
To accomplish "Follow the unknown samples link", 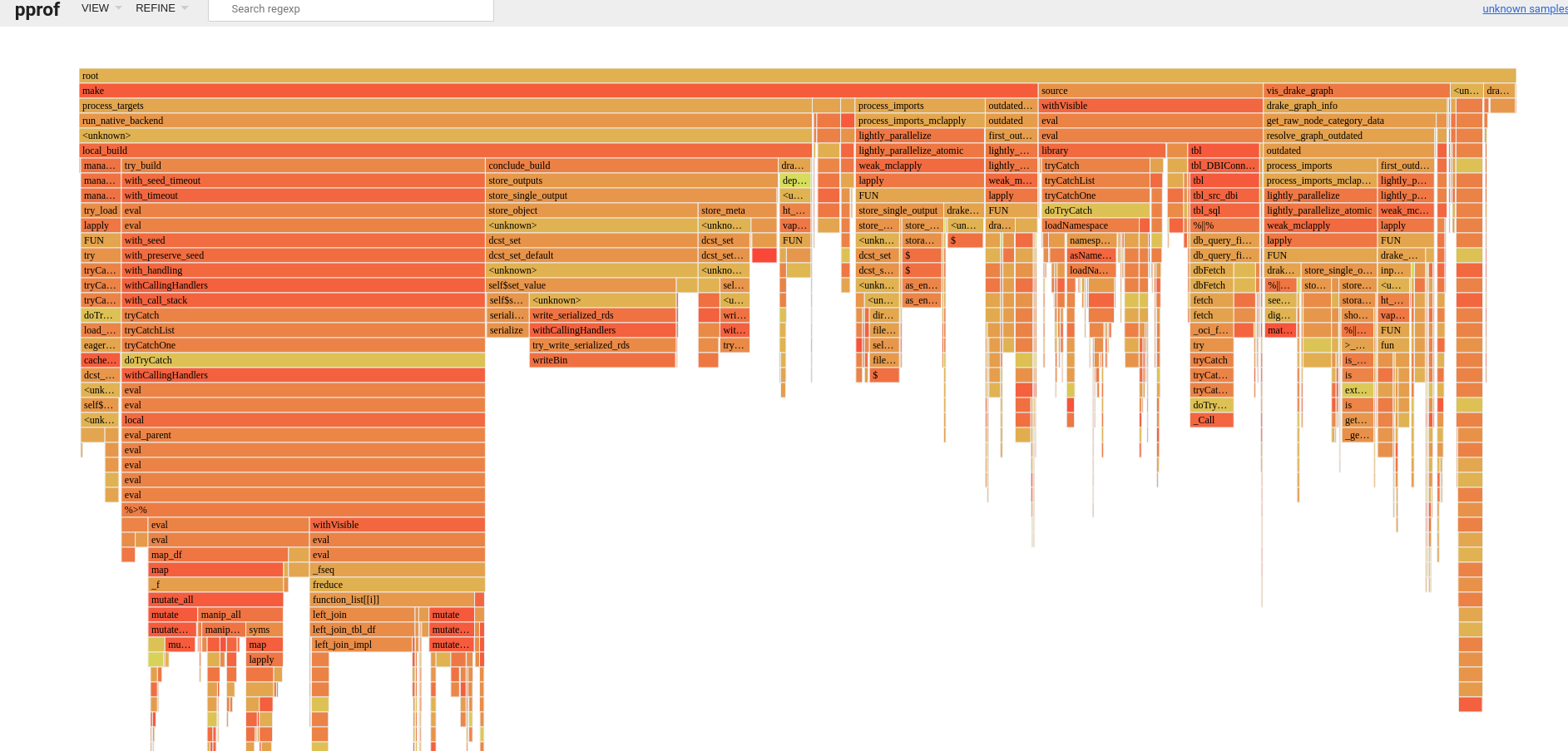I will point(1525,8).
